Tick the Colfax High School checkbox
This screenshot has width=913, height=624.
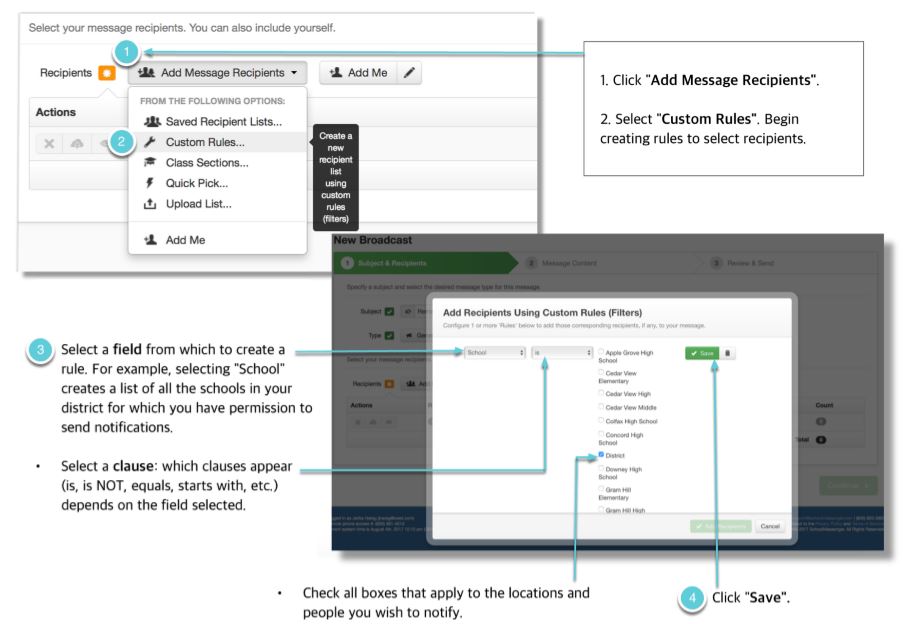[599, 421]
